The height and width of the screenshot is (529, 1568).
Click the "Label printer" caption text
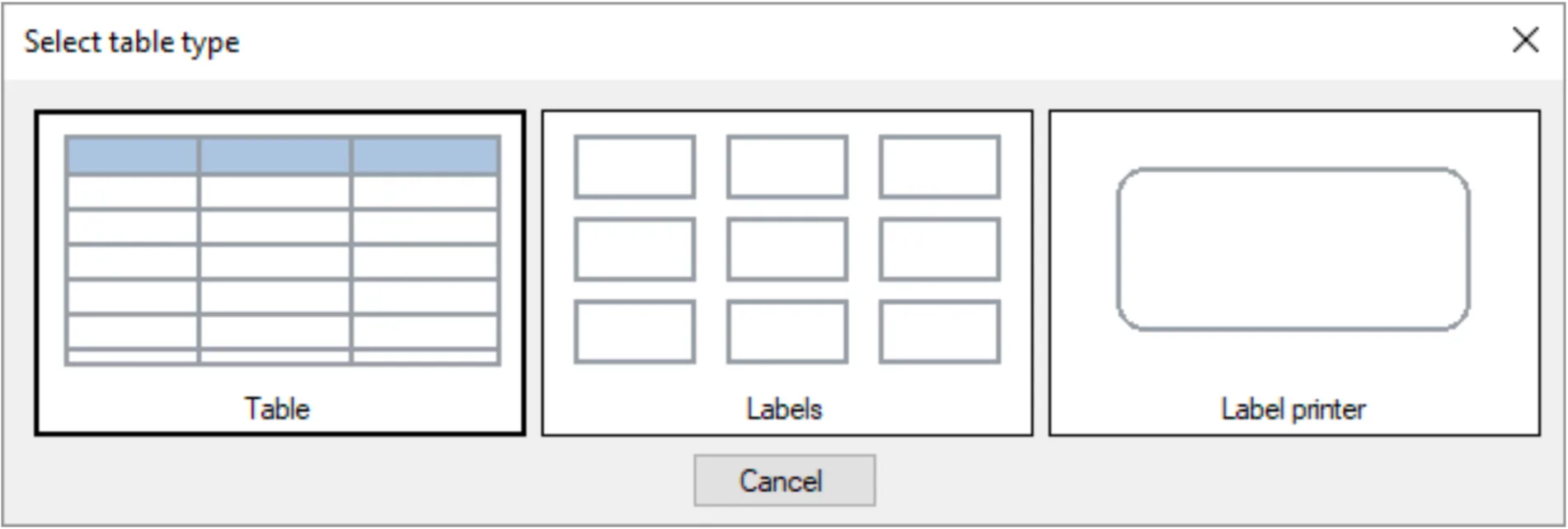(x=1293, y=409)
